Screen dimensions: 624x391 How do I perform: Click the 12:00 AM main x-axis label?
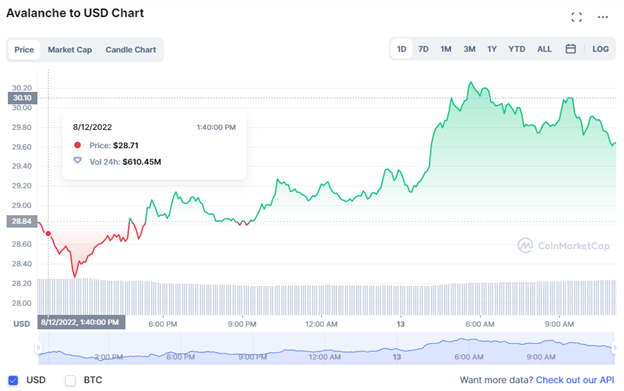[321, 324]
